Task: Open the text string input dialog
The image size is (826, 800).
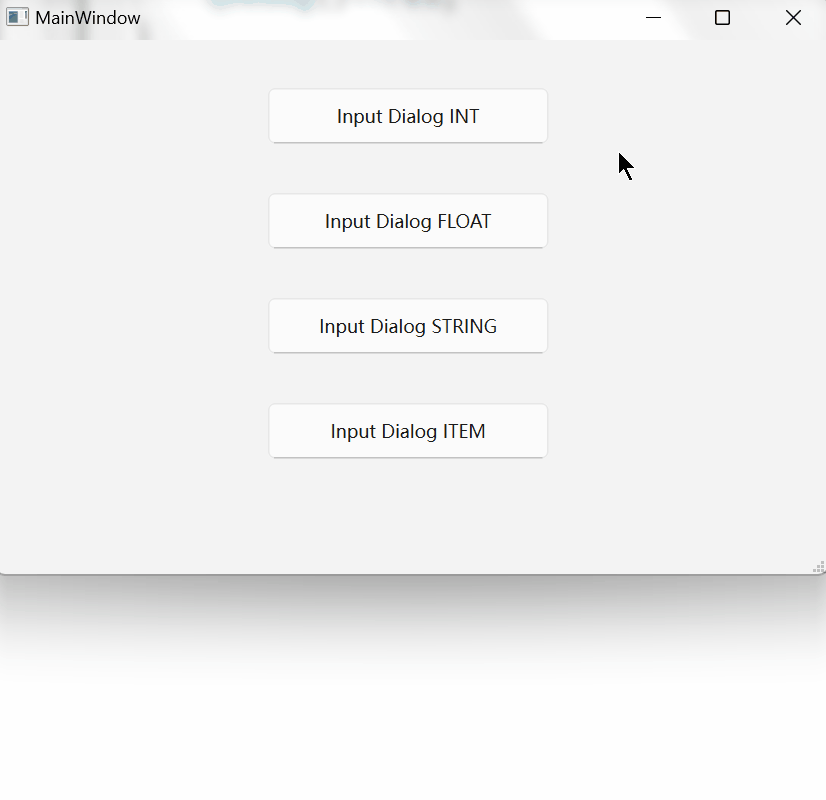Action: (x=408, y=326)
